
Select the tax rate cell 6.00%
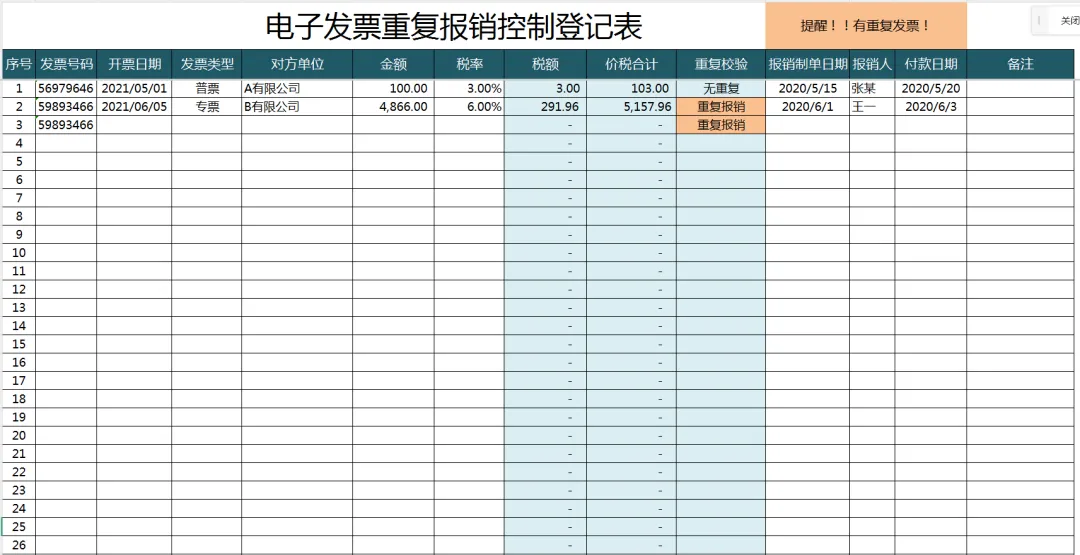click(469, 107)
